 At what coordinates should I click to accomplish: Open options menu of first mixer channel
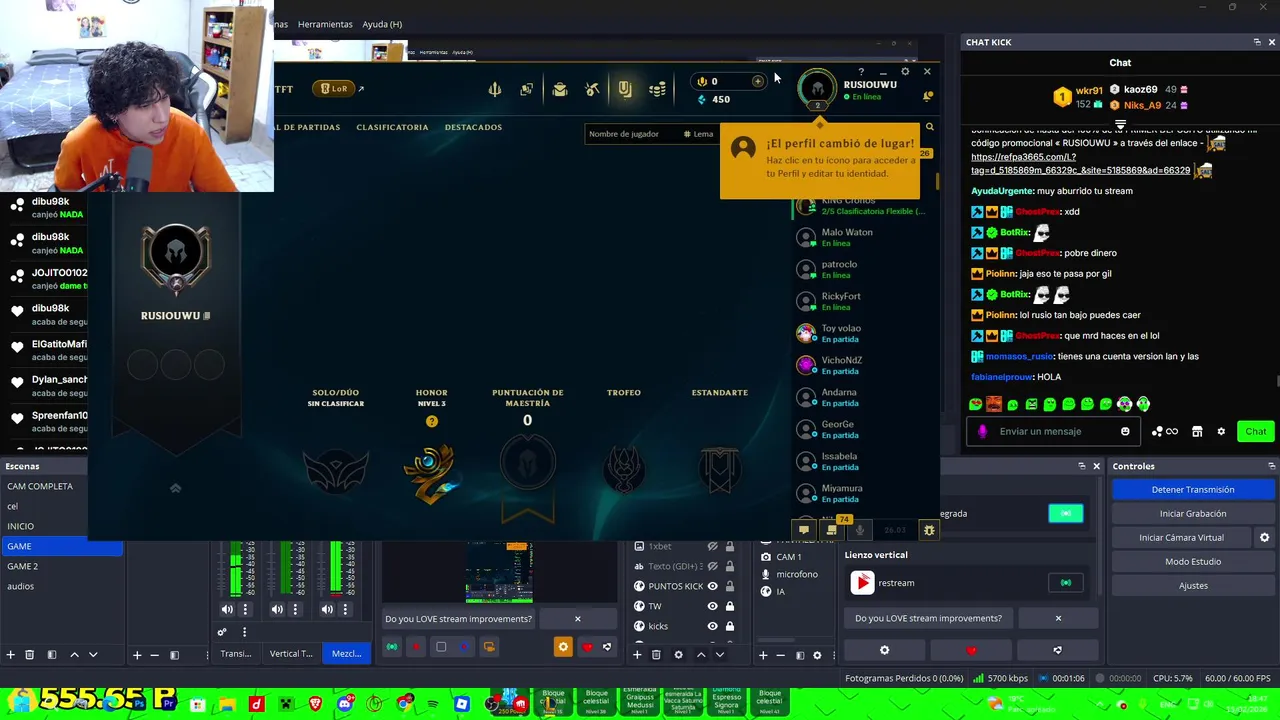(x=245, y=609)
